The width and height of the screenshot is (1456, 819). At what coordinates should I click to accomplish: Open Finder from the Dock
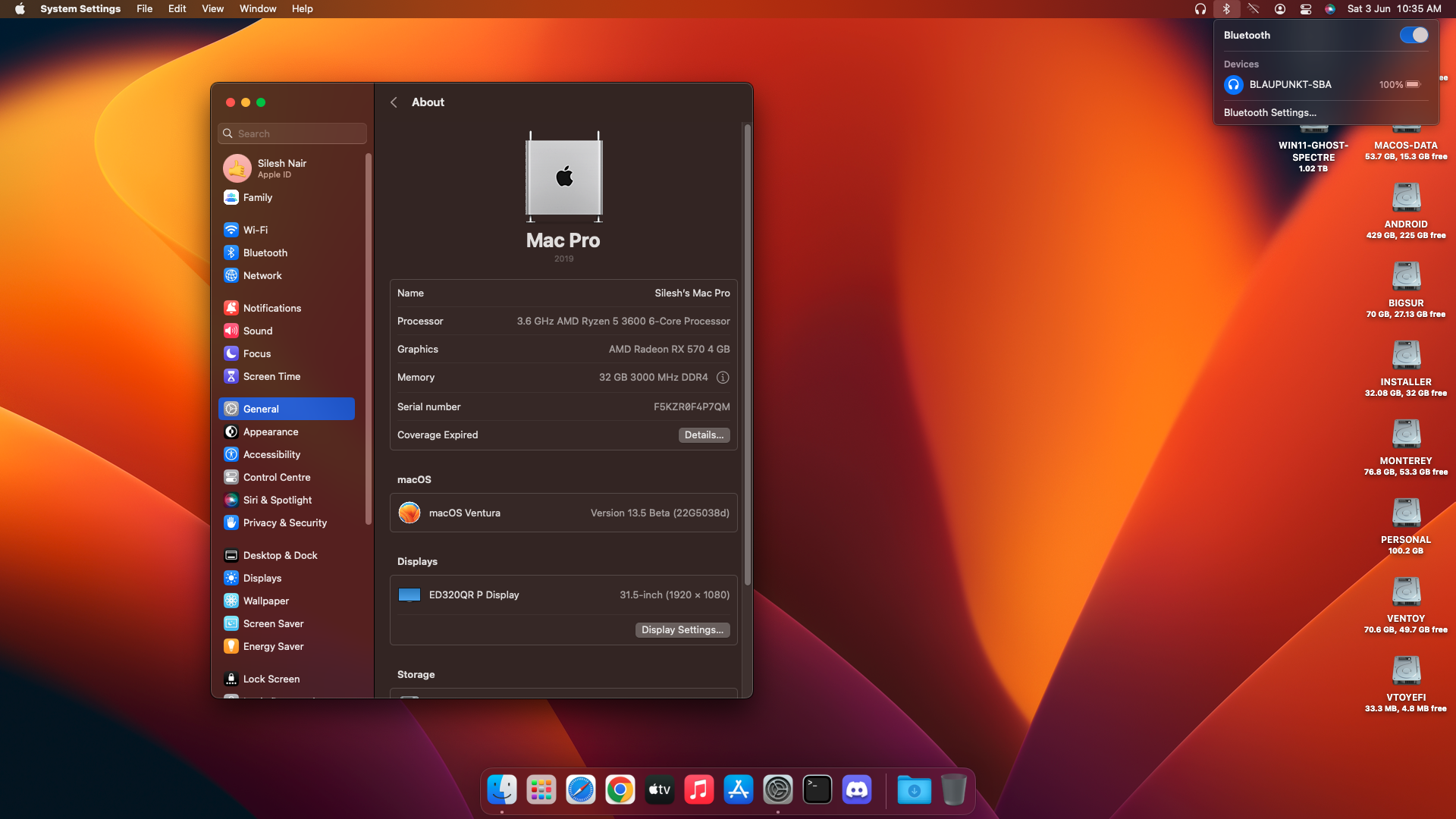[501, 789]
